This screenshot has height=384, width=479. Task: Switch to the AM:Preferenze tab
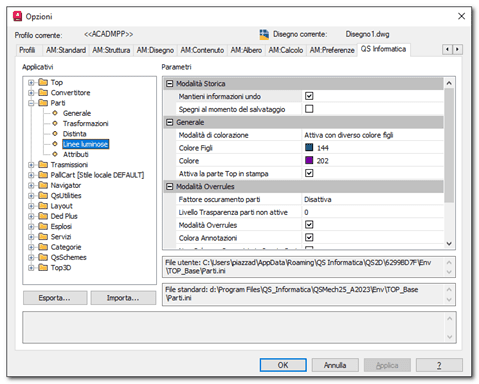(332, 50)
